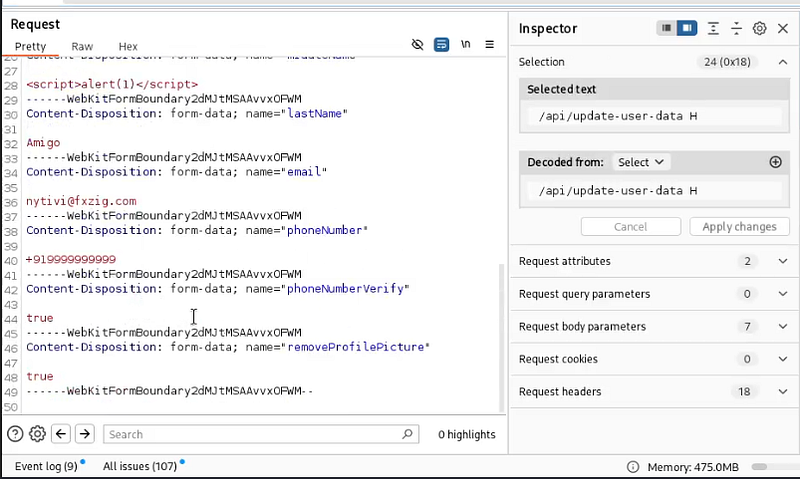Click the Cancel button
The image size is (800, 479).
tap(631, 226)
